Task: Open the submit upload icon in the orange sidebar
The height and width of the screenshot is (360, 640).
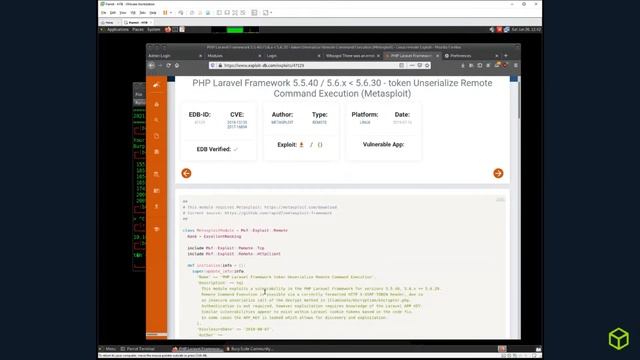Action: [156, 207]
